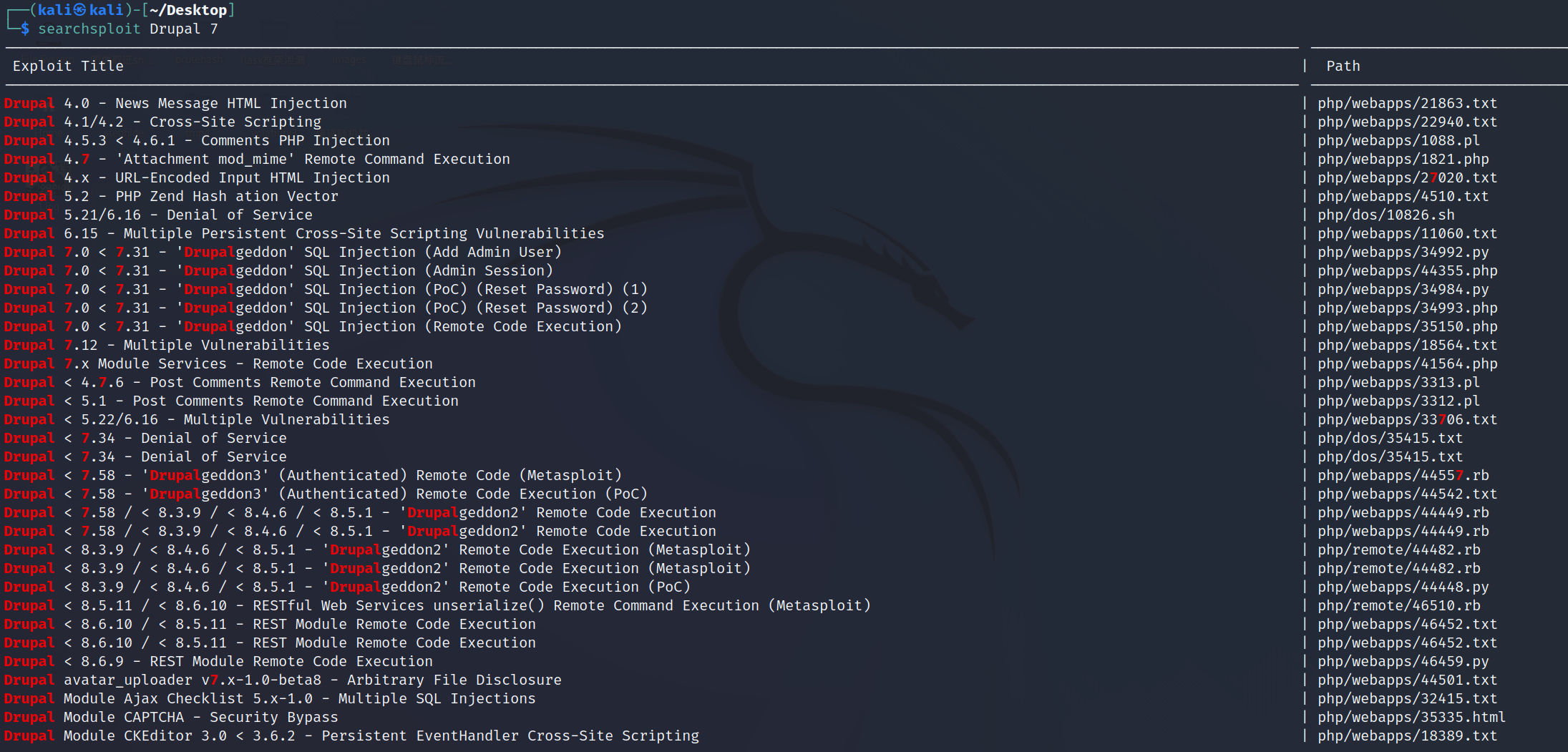
Task: Click path 'php/webapps/32415.txt'
Action: [x=1408, y=698]
